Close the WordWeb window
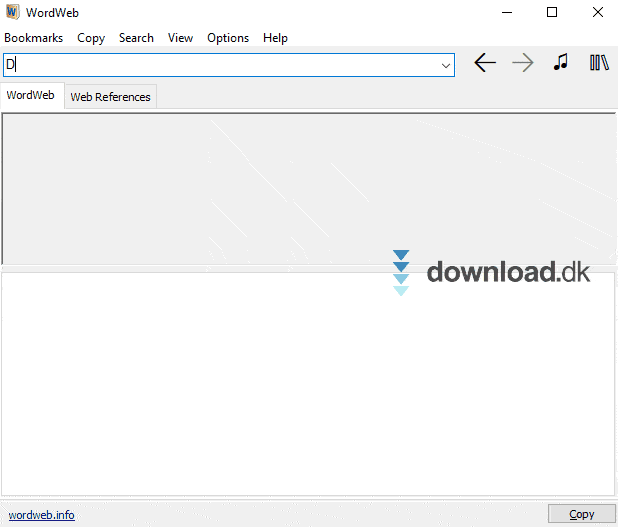Viewport: 618px width, 527px height. click(x=598, y=13)
